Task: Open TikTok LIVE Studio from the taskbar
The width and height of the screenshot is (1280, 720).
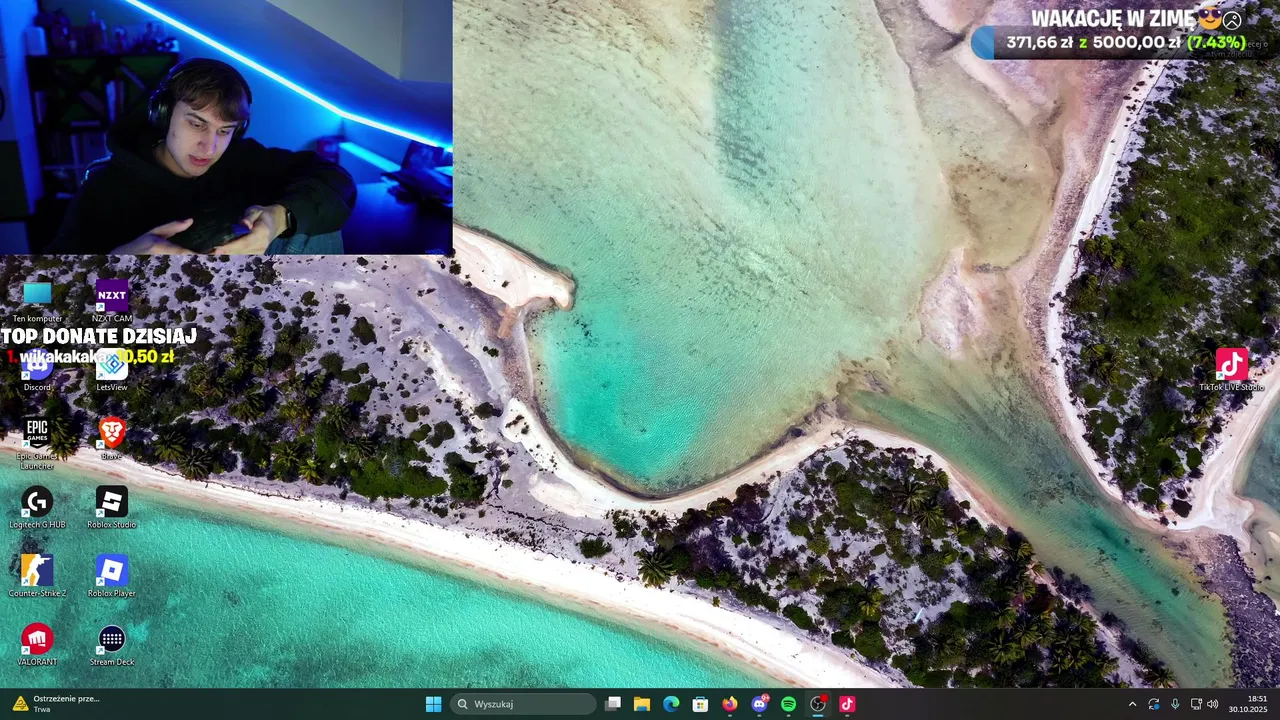Action: click(x=847, y=704)
